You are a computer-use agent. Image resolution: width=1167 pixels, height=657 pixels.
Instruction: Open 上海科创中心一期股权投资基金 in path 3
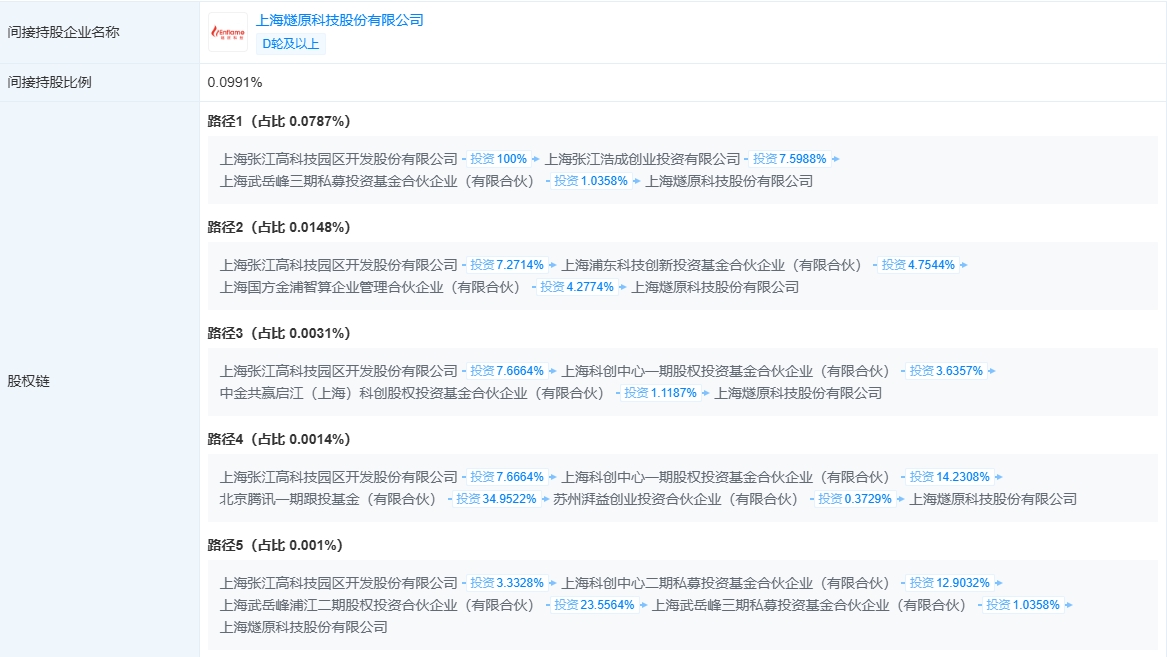726,371
